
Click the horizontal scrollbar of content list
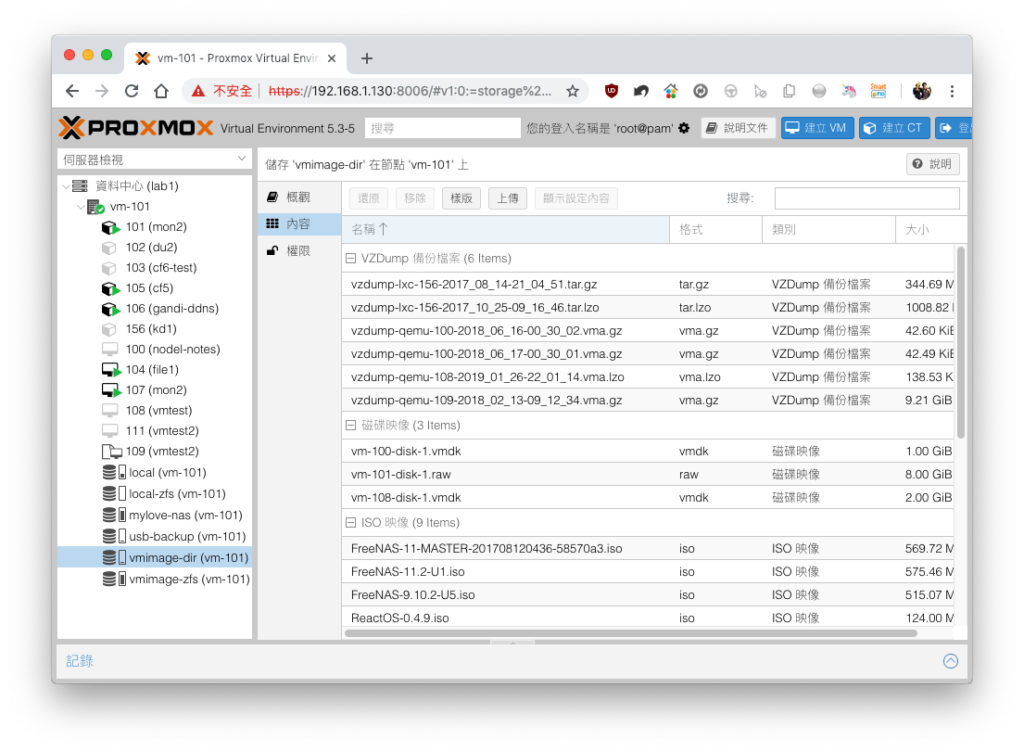click(x=630, y=633)
